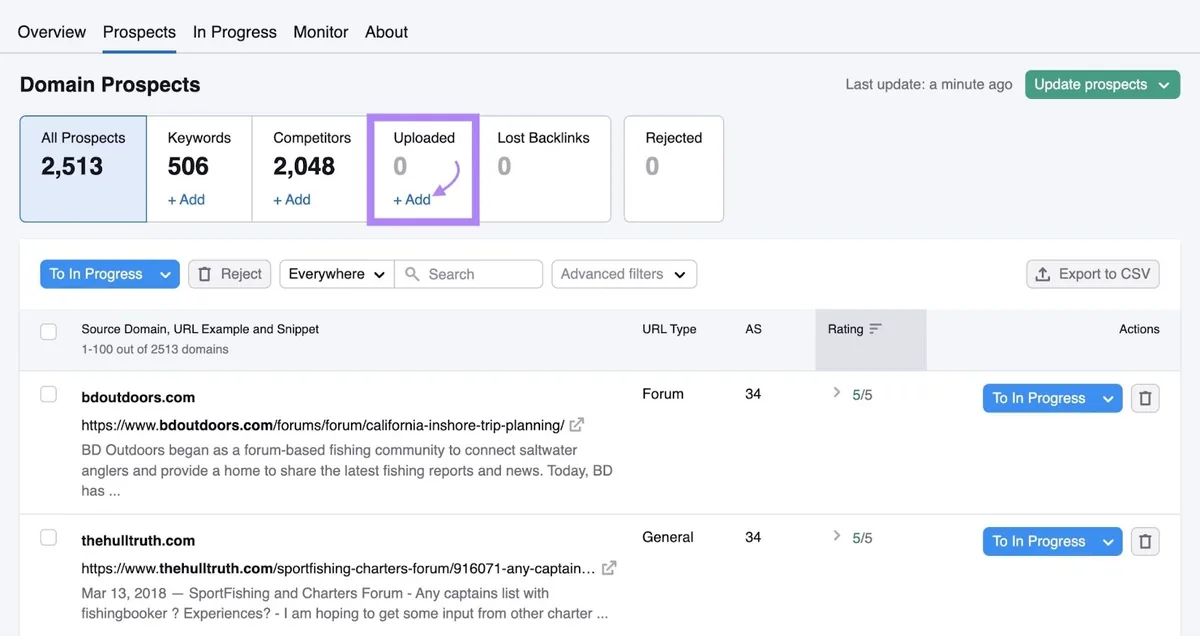Delete bdoutdoors.com with the trash icon
This screenshot has height=636, width=1200.
[x=1145, y=398]
